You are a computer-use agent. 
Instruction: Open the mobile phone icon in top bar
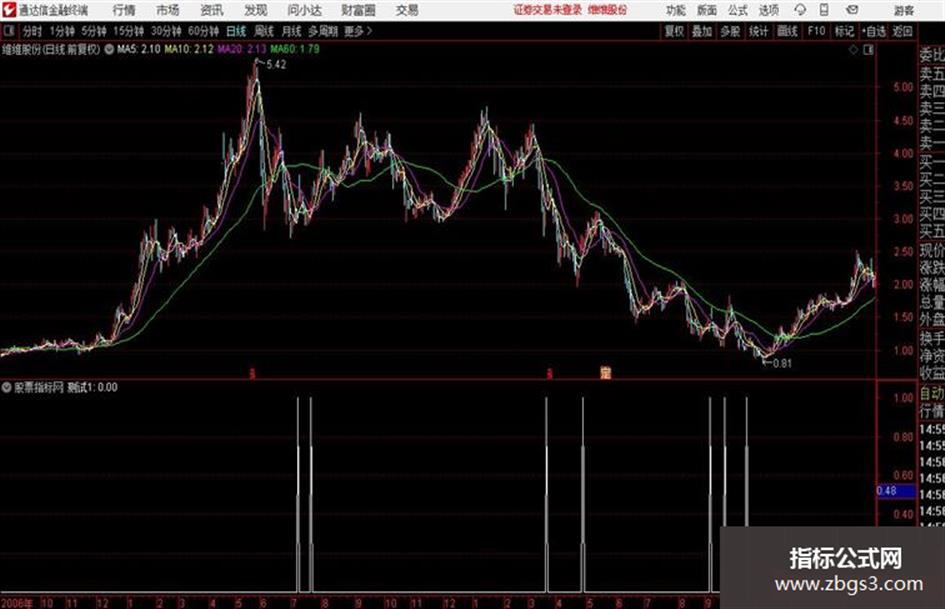click(824, 10)
